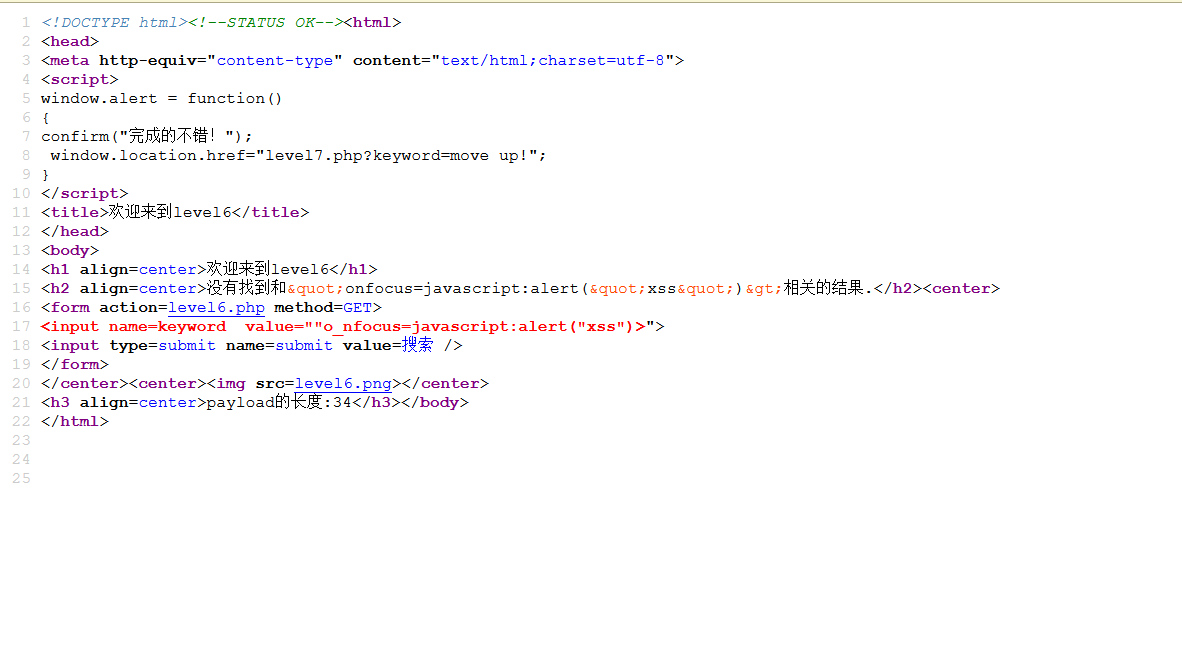Click method=GET attribute in the form tag
This screenshot has width=1182, height=666.
tap(323, 308)
